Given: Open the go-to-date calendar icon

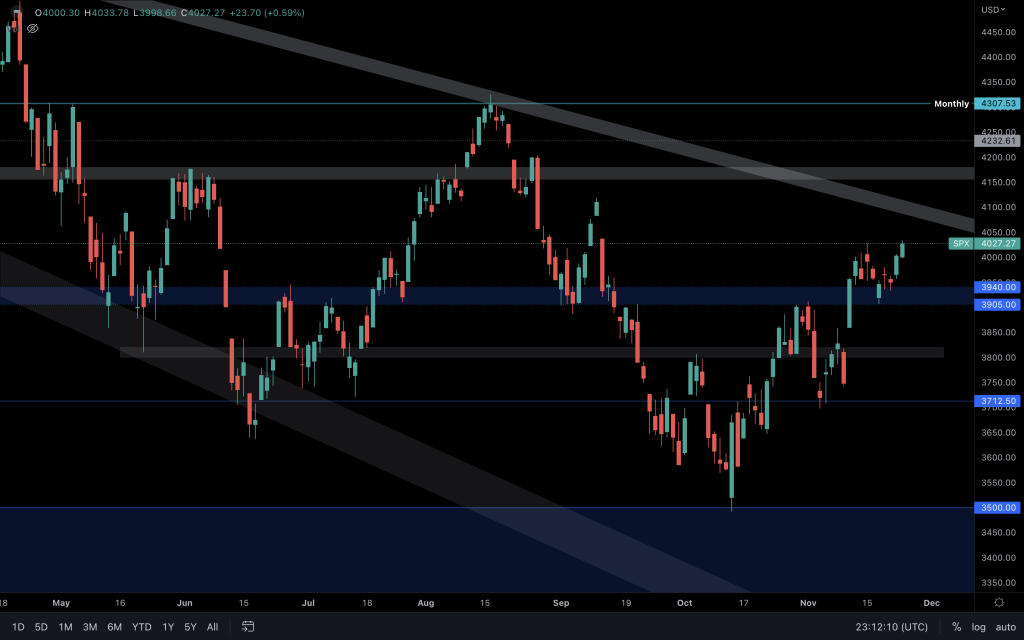Looking at the screenshot, I should (x=248, y=626).
